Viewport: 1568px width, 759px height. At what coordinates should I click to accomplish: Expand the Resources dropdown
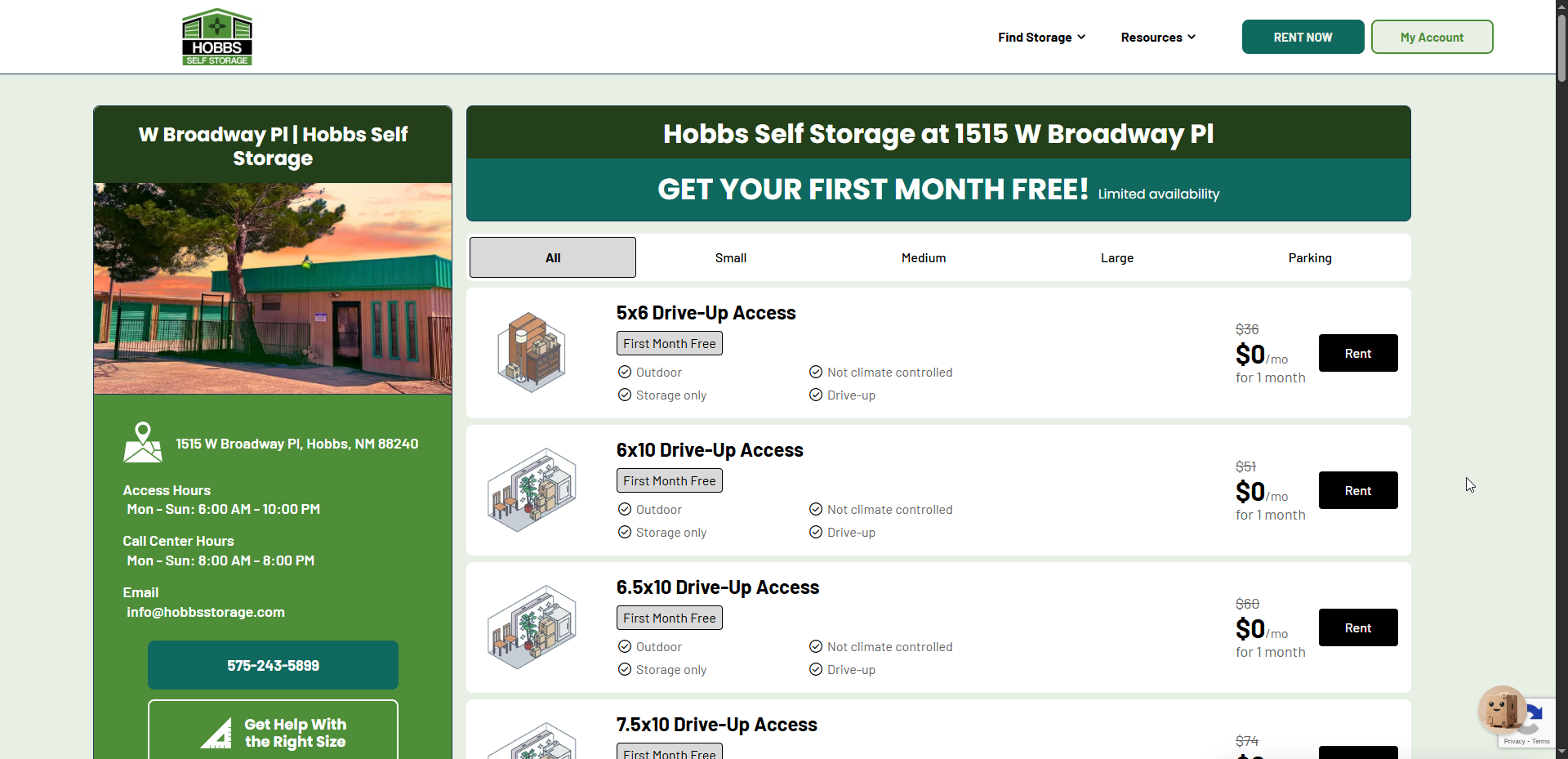(x=1158, y=38)
